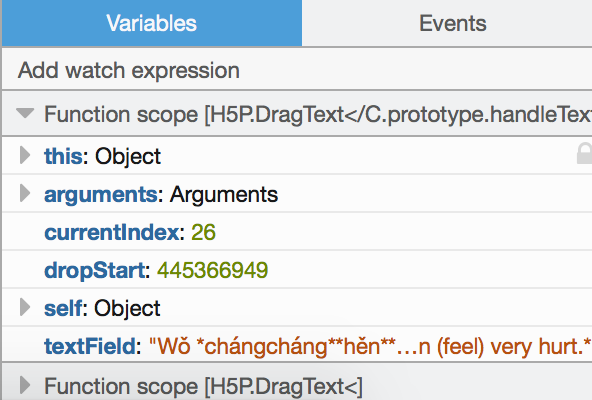Click the Add watch expression field

click(x=297, y=70)
